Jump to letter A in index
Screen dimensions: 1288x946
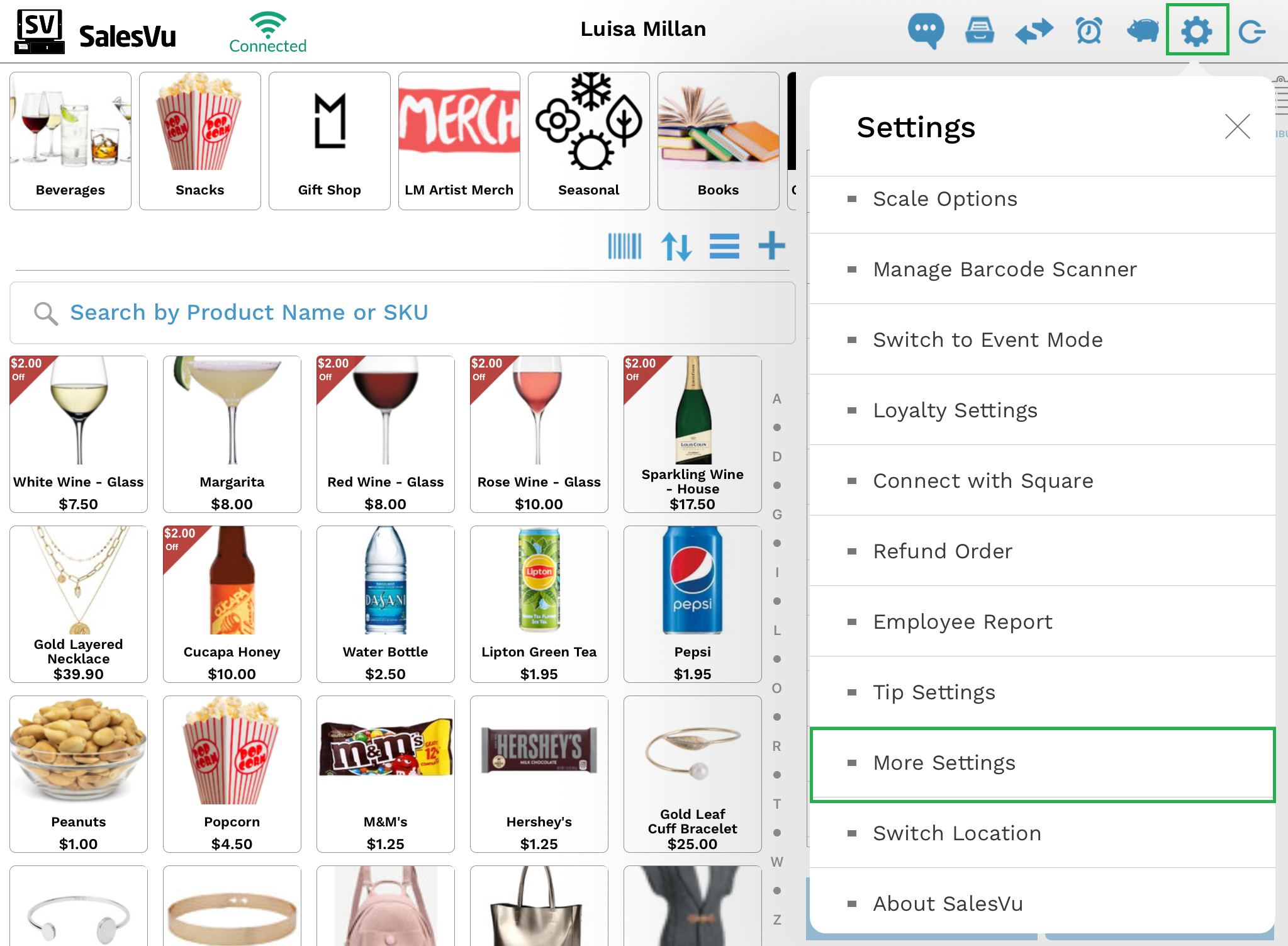pos(777,399)
